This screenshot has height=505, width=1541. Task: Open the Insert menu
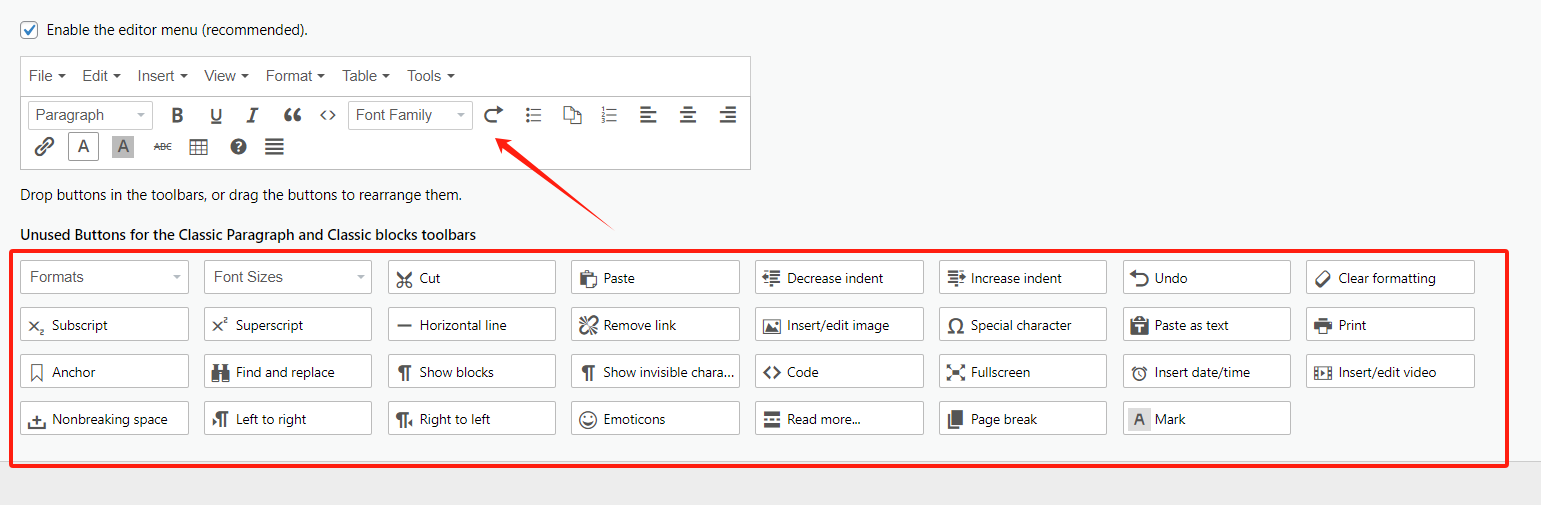pos(163,76)
